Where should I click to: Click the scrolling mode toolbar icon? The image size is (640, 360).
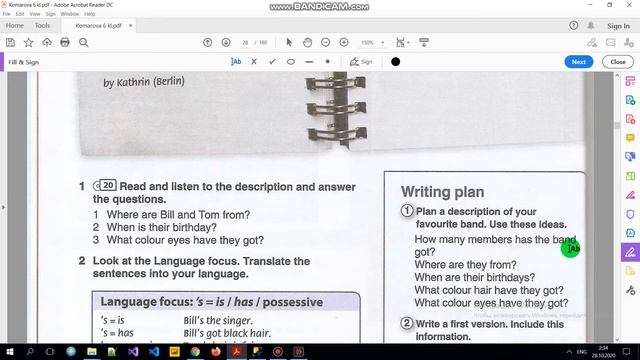pos(424,42)
